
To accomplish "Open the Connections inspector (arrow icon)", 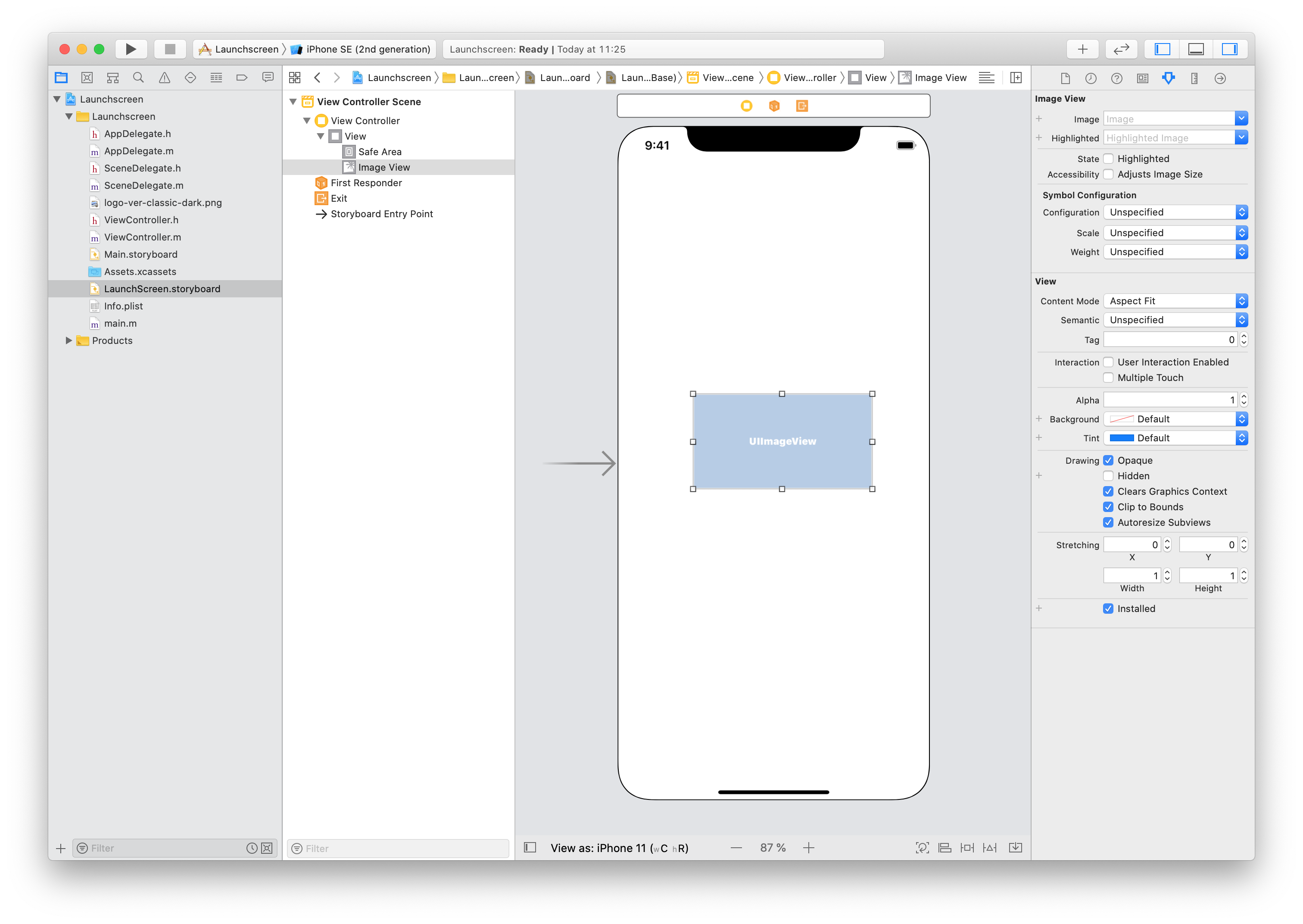I will tap(1221, 78).
